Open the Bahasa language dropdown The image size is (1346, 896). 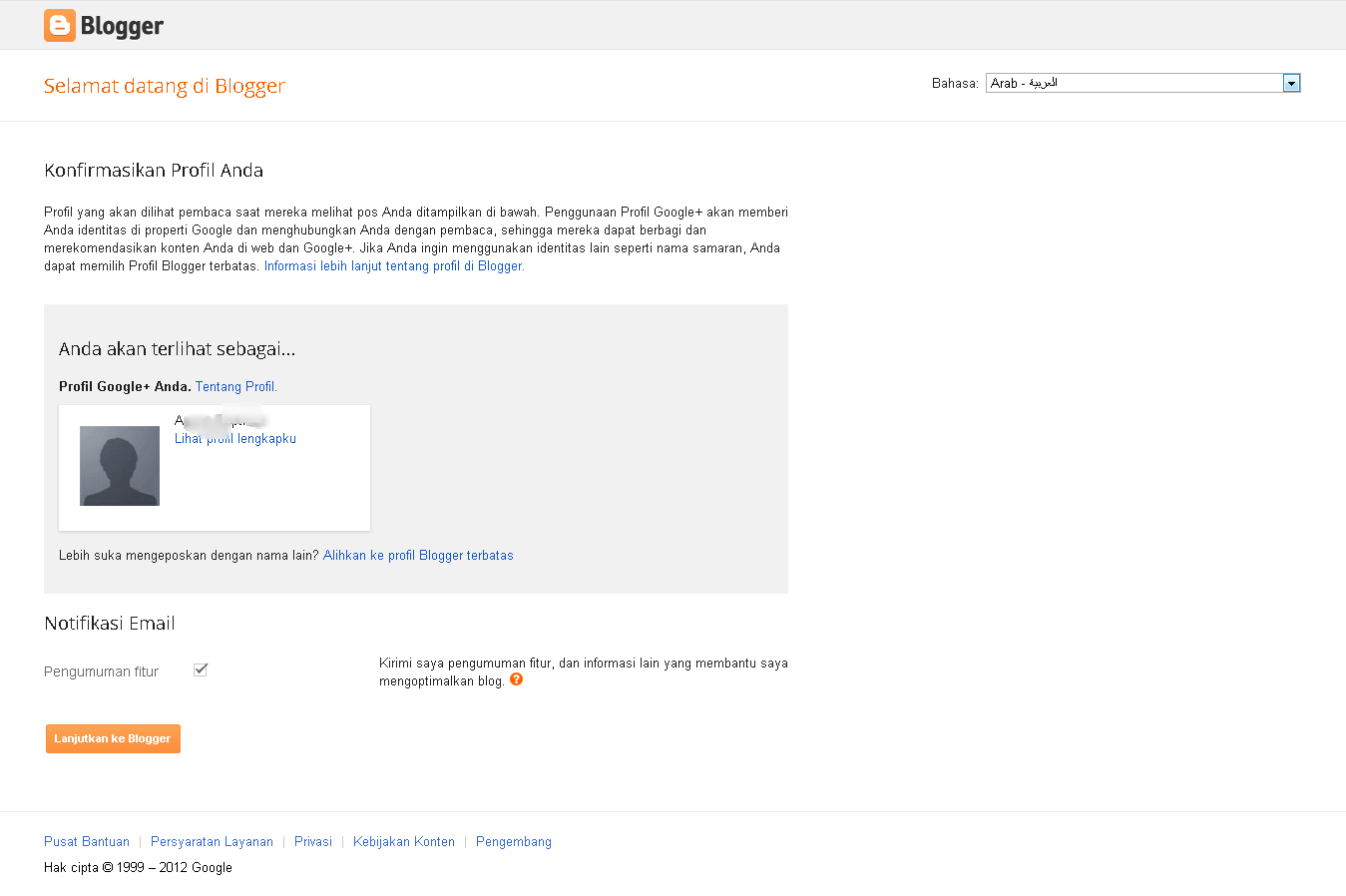1142,83
